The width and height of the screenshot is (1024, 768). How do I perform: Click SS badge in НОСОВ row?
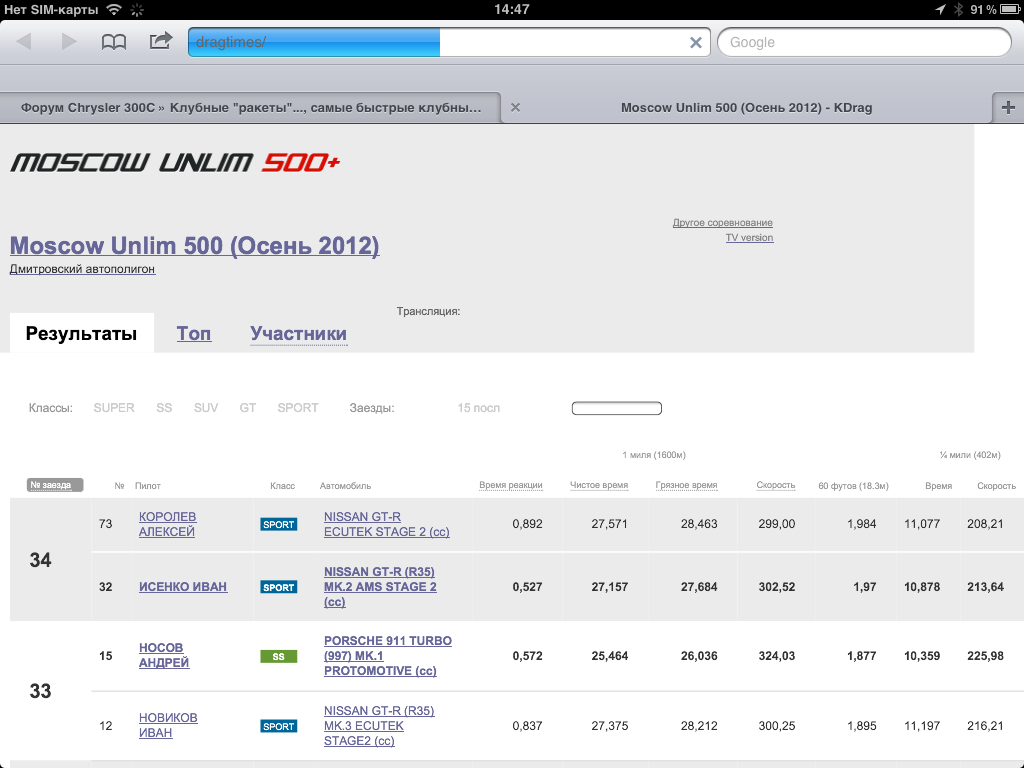[x=279, y=656]
